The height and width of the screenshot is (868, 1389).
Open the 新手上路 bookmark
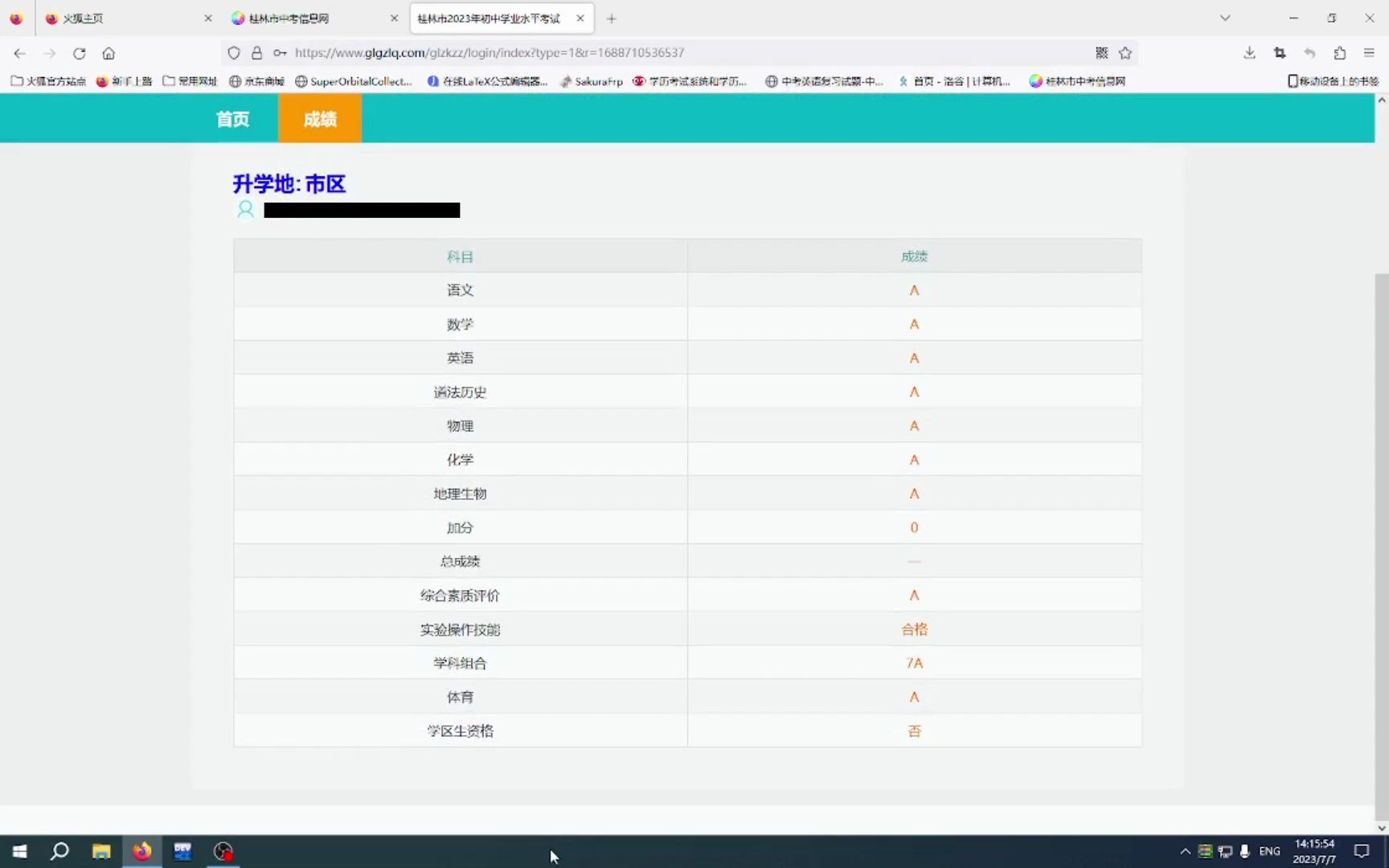tap(124, 81)
